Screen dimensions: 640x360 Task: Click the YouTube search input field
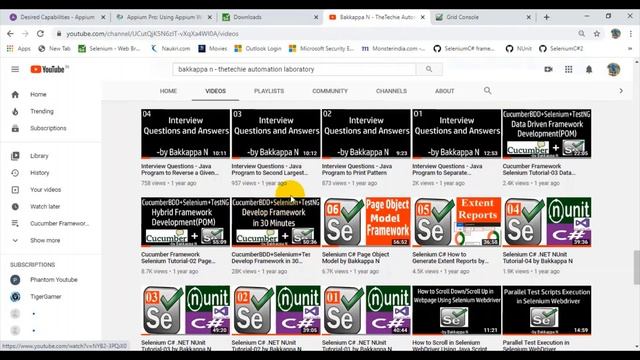[x=294, y=69]
